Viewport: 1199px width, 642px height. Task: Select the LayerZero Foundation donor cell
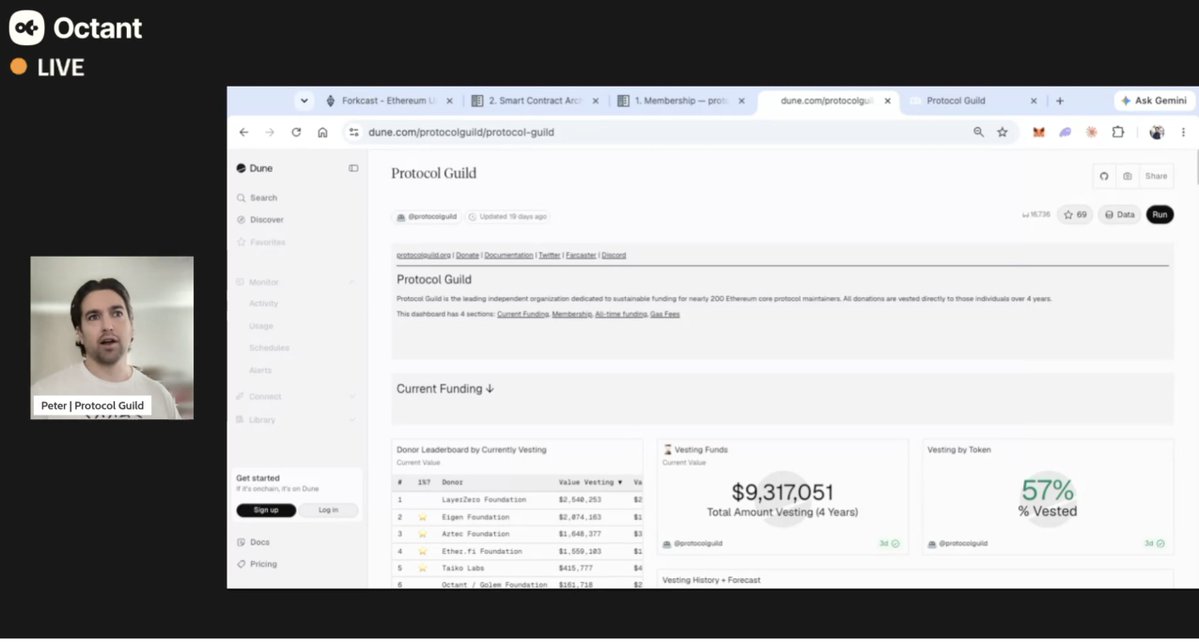click(484, 500)
